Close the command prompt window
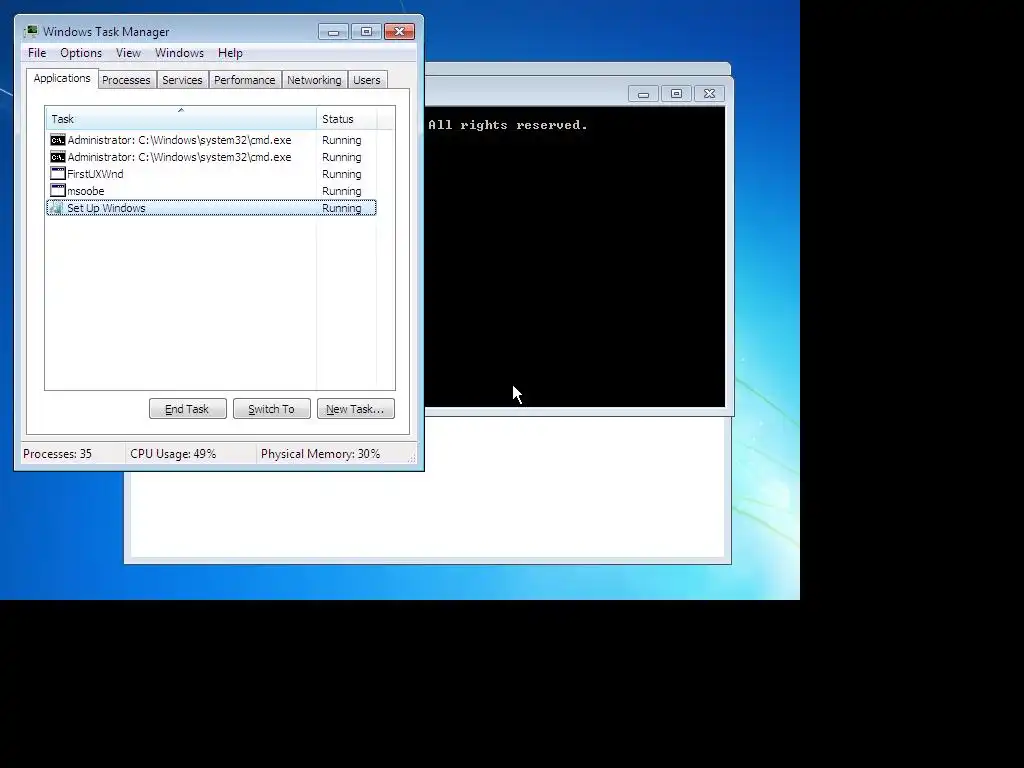The image size is (1024, 768). [710, 94]
